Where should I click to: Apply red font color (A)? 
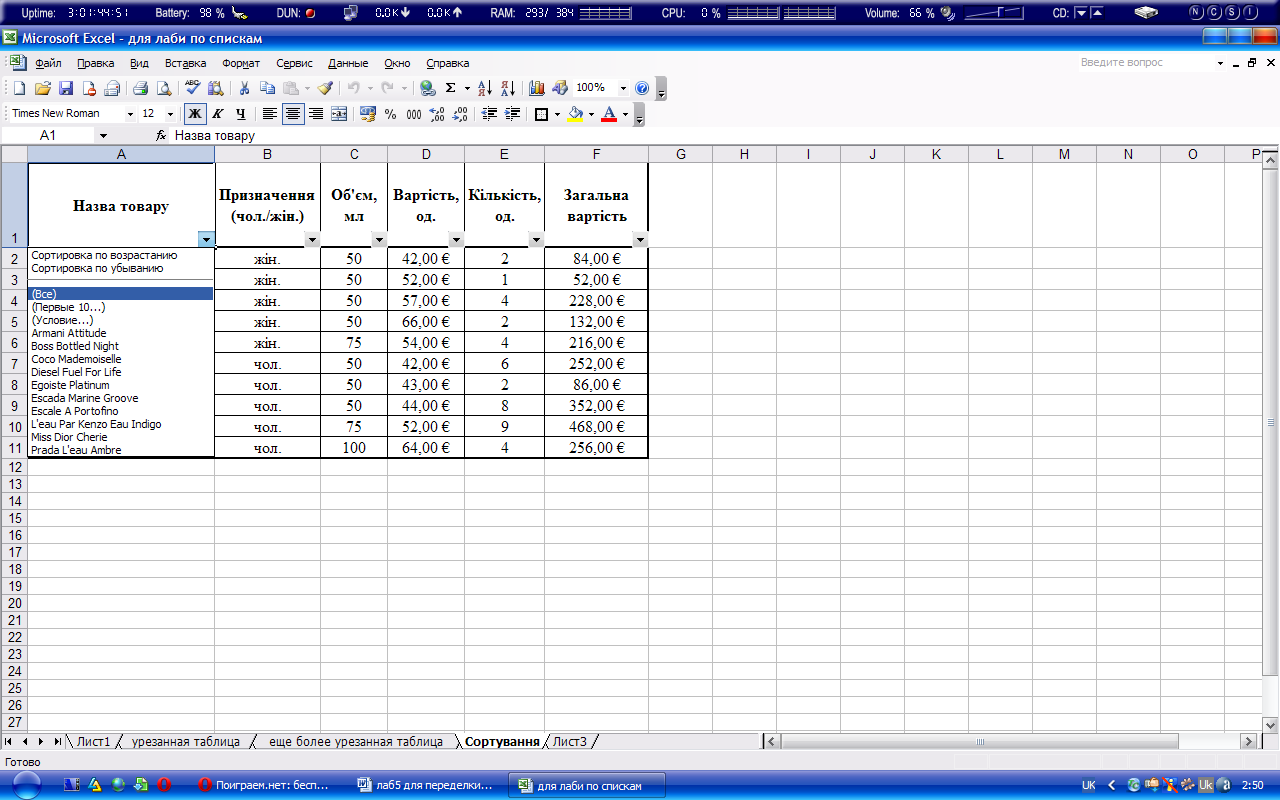point(609,114)
